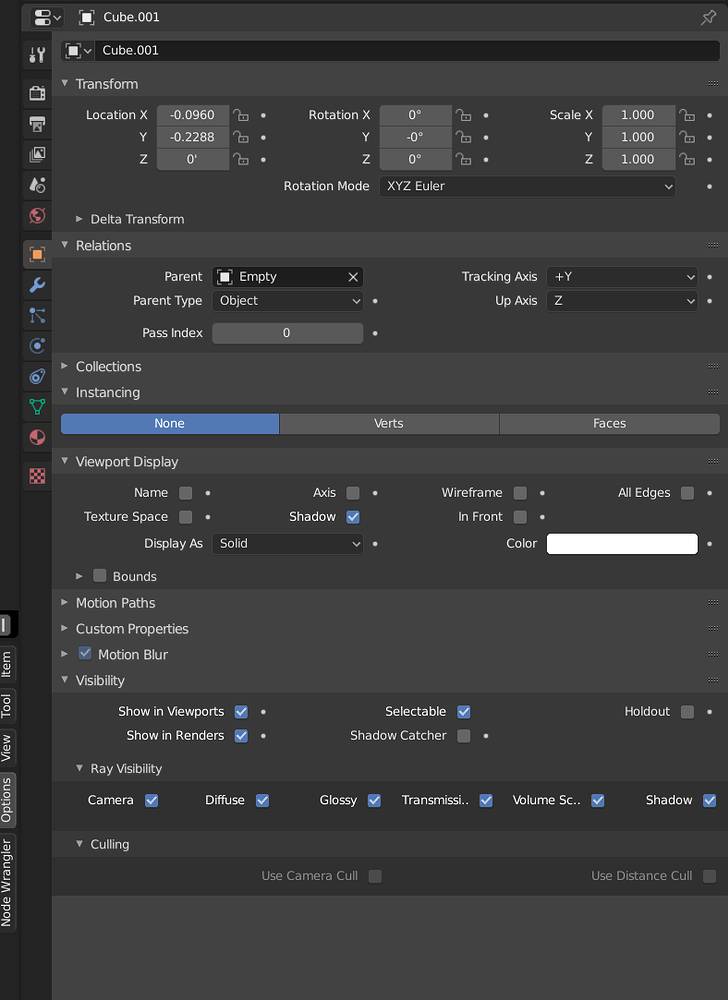Open the Physics properties tab icon
The image size is (728, 1000).
click(37, 346)
